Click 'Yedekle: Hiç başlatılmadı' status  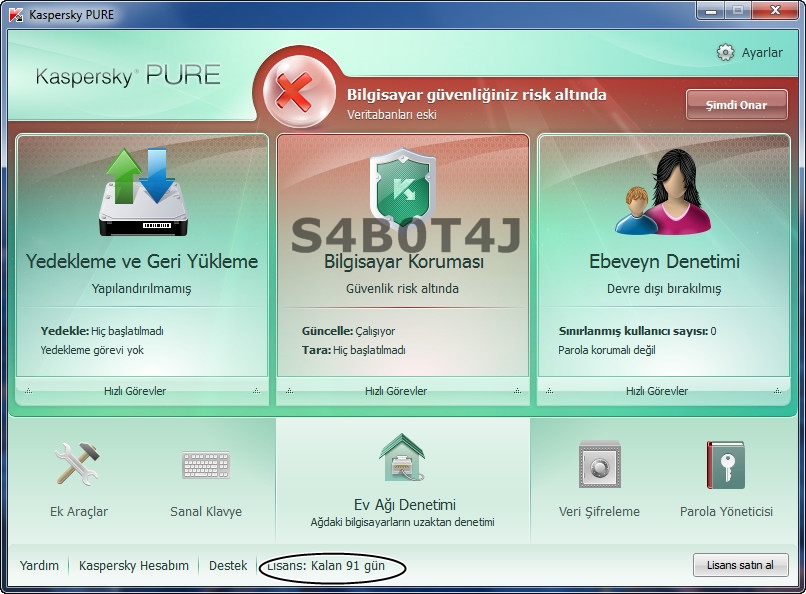tap(102, 331)
